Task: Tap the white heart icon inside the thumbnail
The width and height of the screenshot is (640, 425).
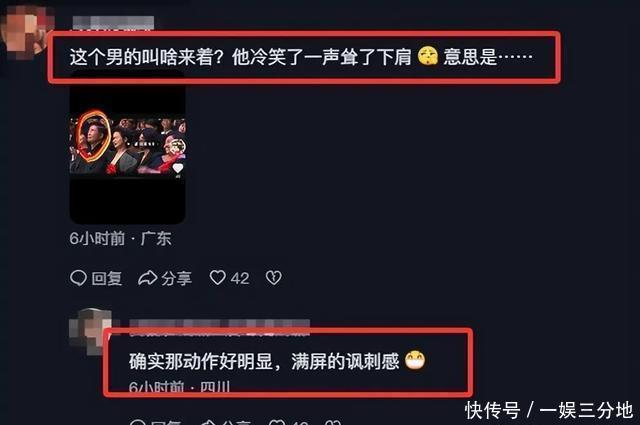Action: click(x=178, y=168)
